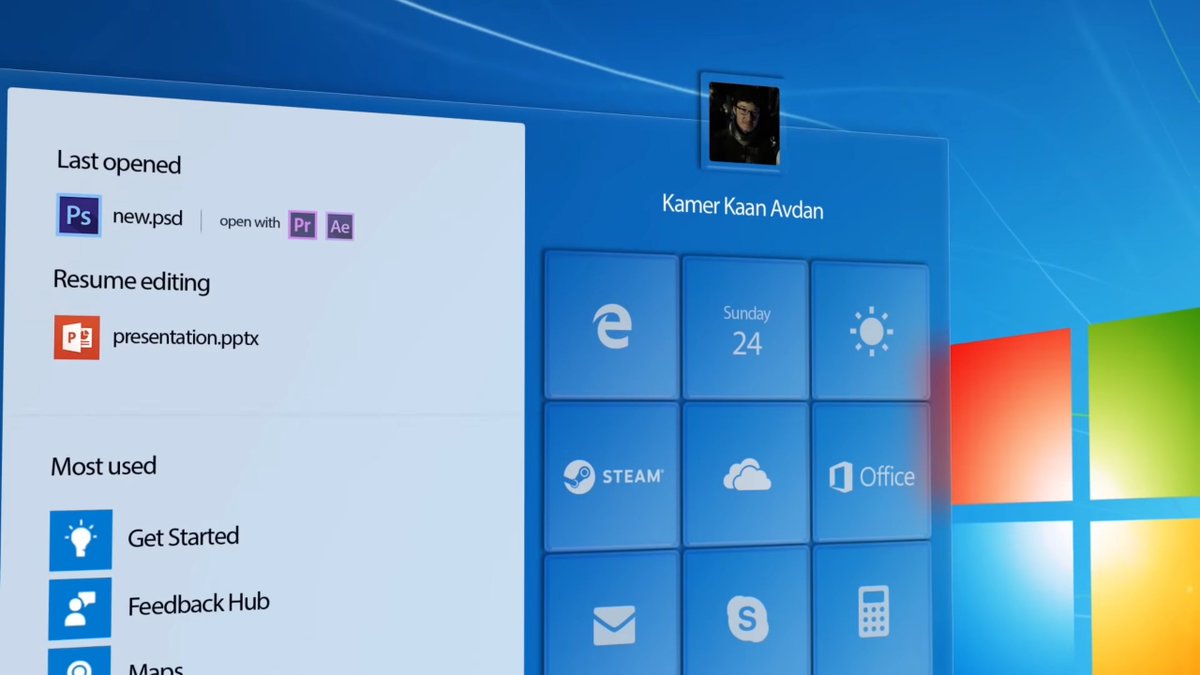Screen dimensions: 1200x675
Task: Open new.psd with Premiere Pro
Action: (x=302, y=226)
